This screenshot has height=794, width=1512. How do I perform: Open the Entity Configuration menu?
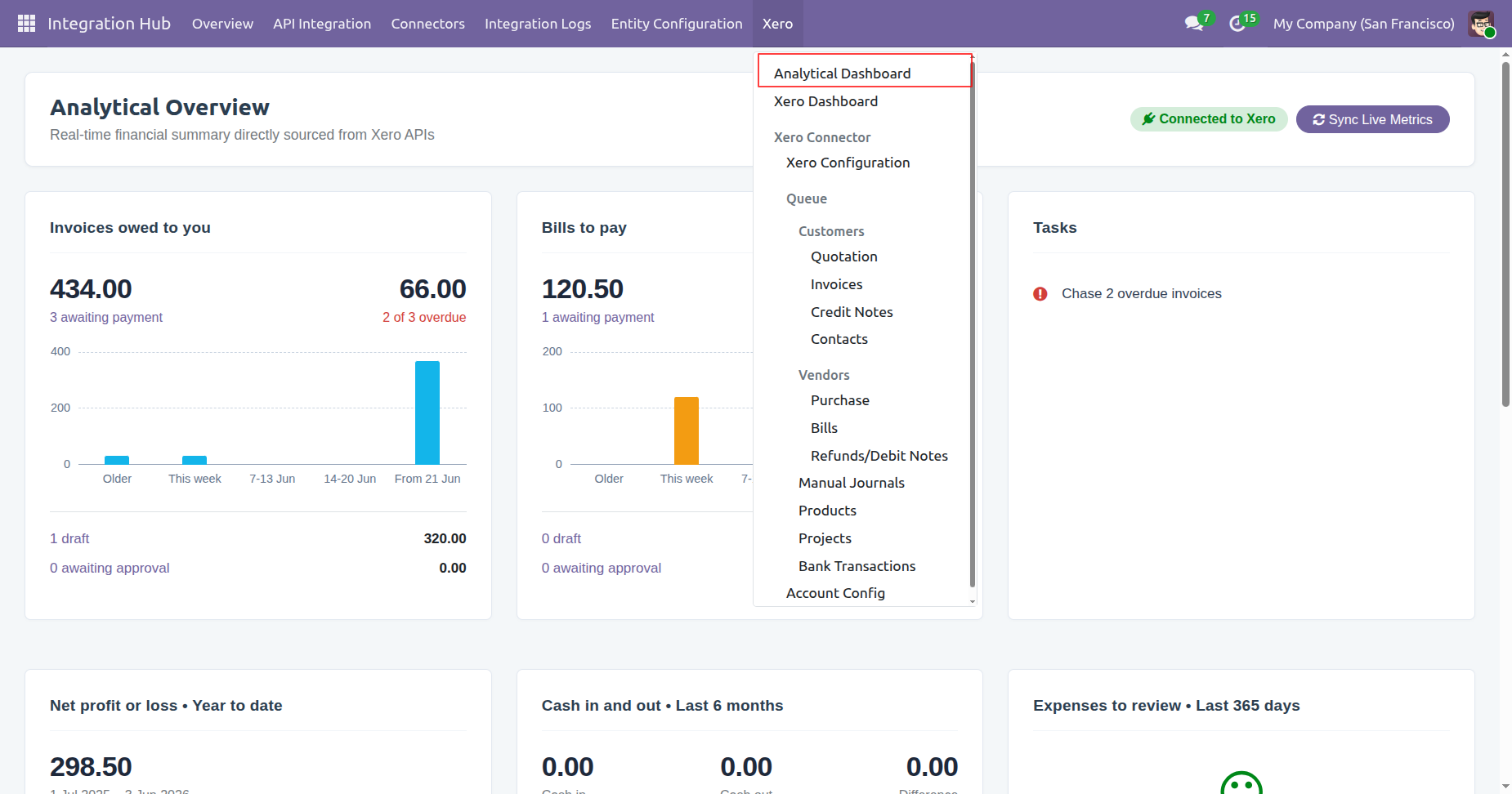pyautogui.click(x=677, y=24)
